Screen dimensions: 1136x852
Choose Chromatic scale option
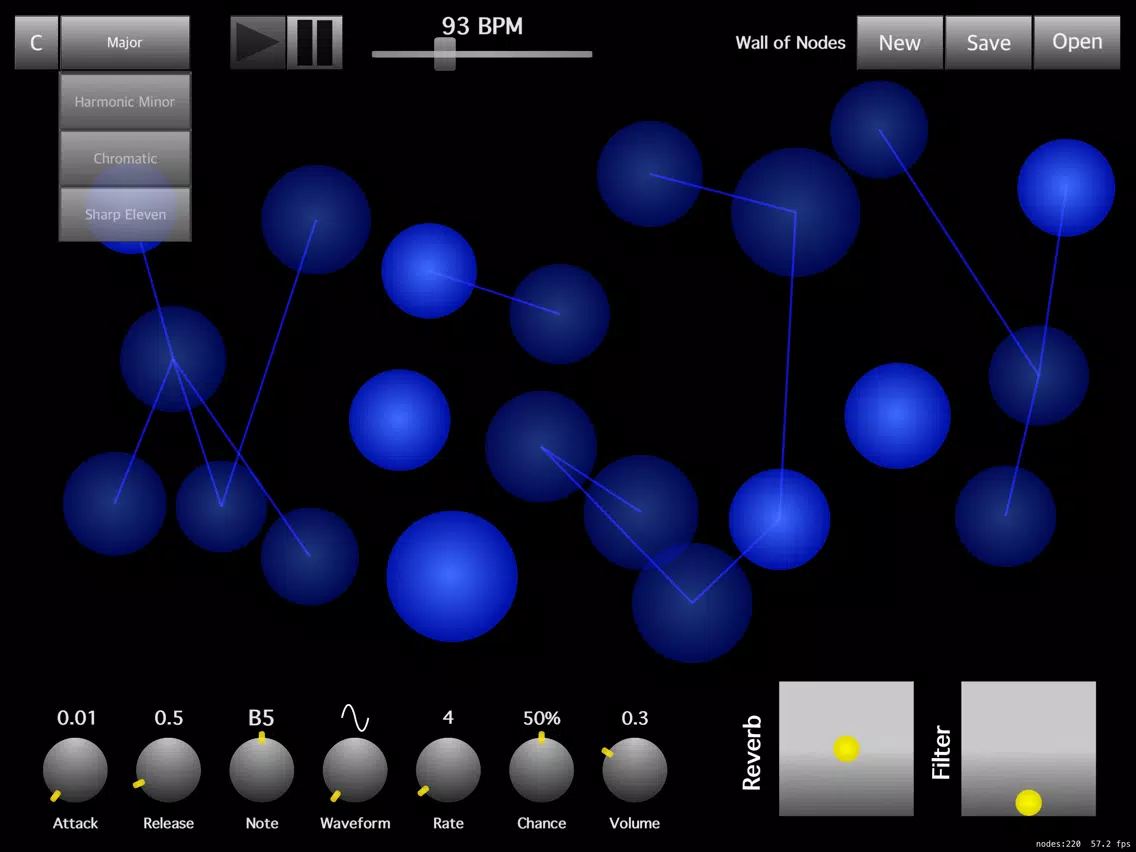coord(125,158)
